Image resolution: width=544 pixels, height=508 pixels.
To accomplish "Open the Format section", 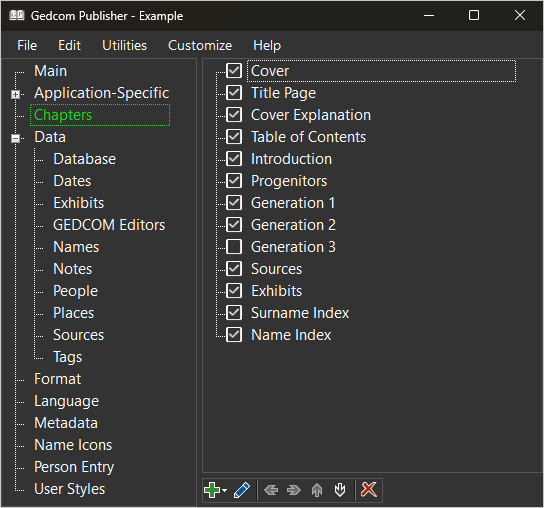I will click(x=58, y=379).
